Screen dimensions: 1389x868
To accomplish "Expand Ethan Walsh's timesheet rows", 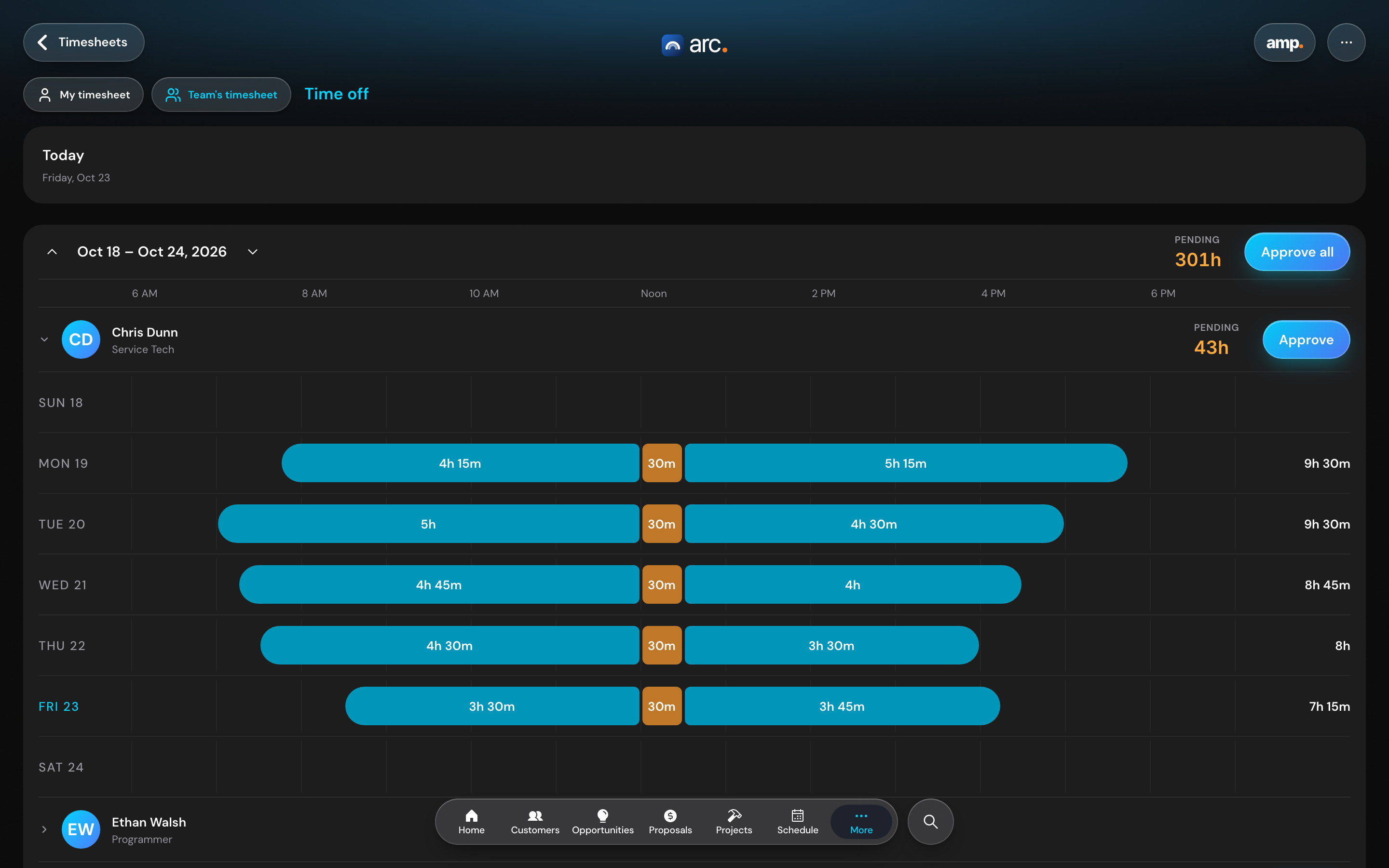I will click(x=44, y=829).
